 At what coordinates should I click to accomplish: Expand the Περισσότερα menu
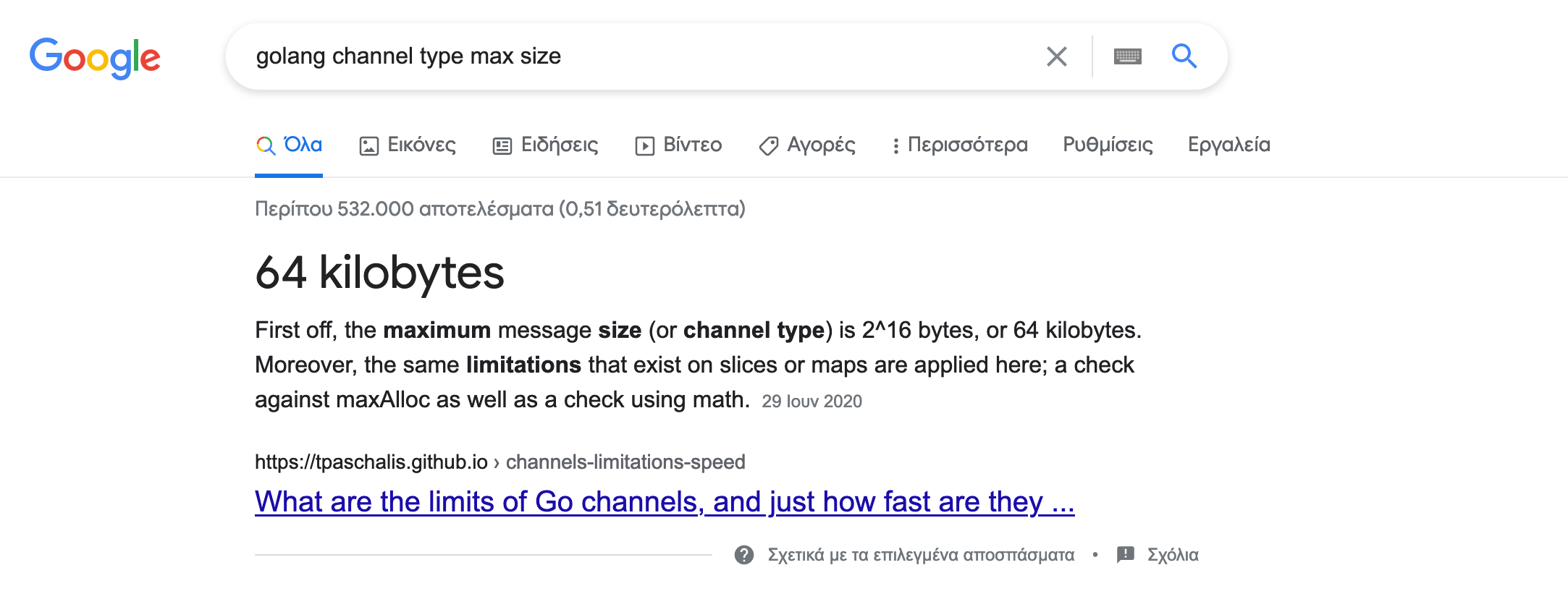960,145
